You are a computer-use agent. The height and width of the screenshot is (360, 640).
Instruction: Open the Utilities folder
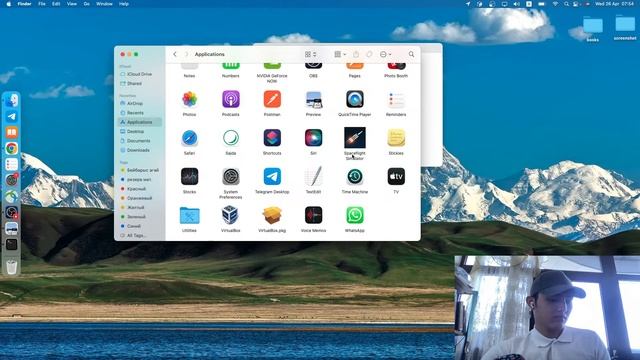[189, 216]
